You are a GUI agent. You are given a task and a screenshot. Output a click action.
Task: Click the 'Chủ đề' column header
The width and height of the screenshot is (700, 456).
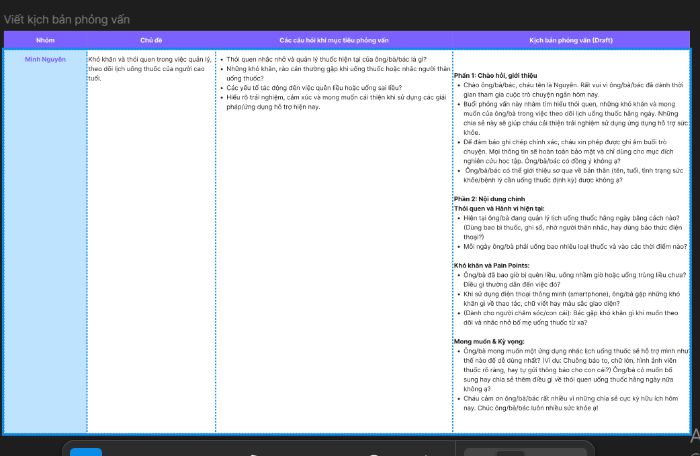[151, 40]
